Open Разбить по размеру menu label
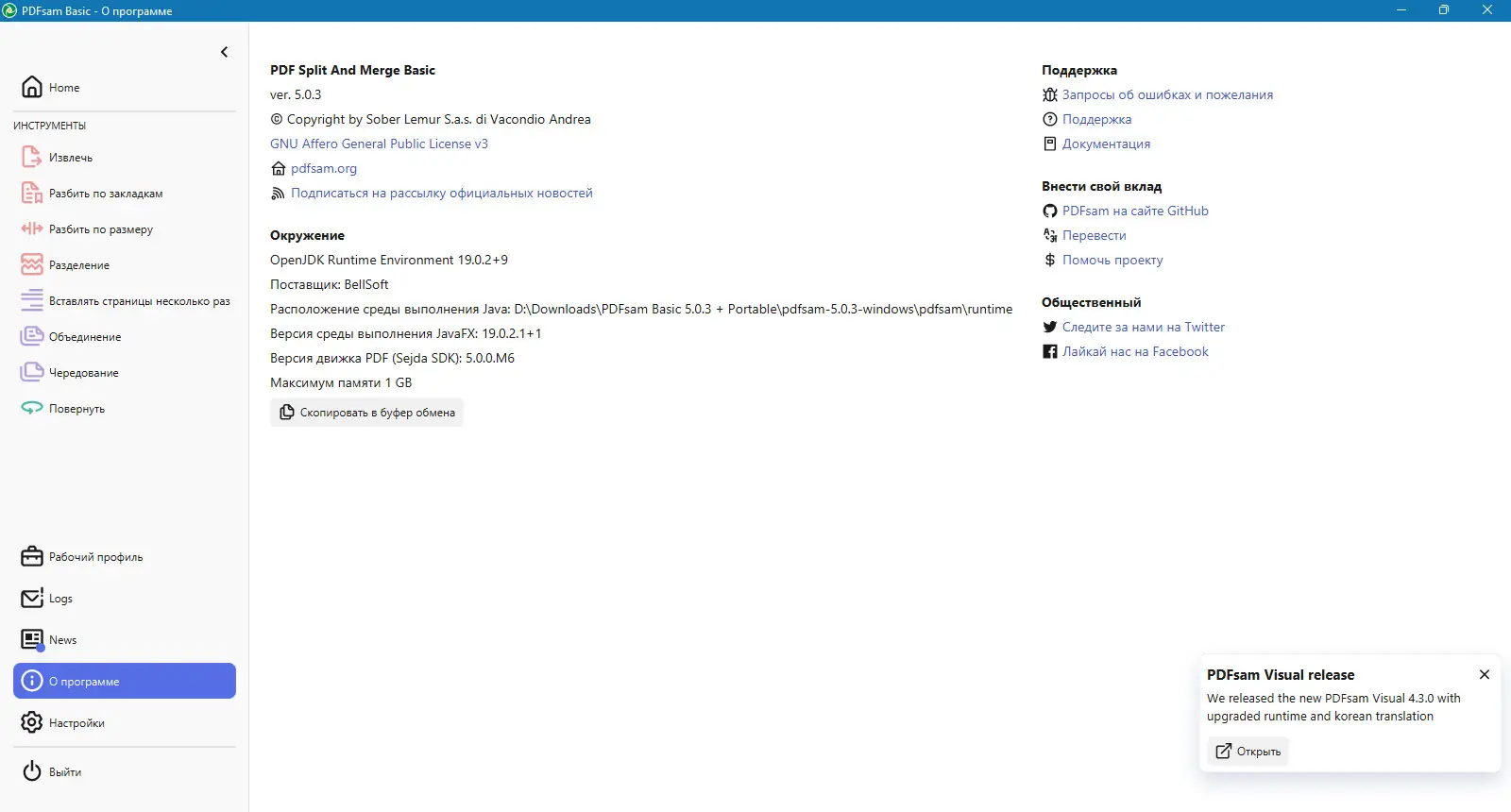Image resolution: width=1511 pixels, height=812 pixels. tap(101, 229)
